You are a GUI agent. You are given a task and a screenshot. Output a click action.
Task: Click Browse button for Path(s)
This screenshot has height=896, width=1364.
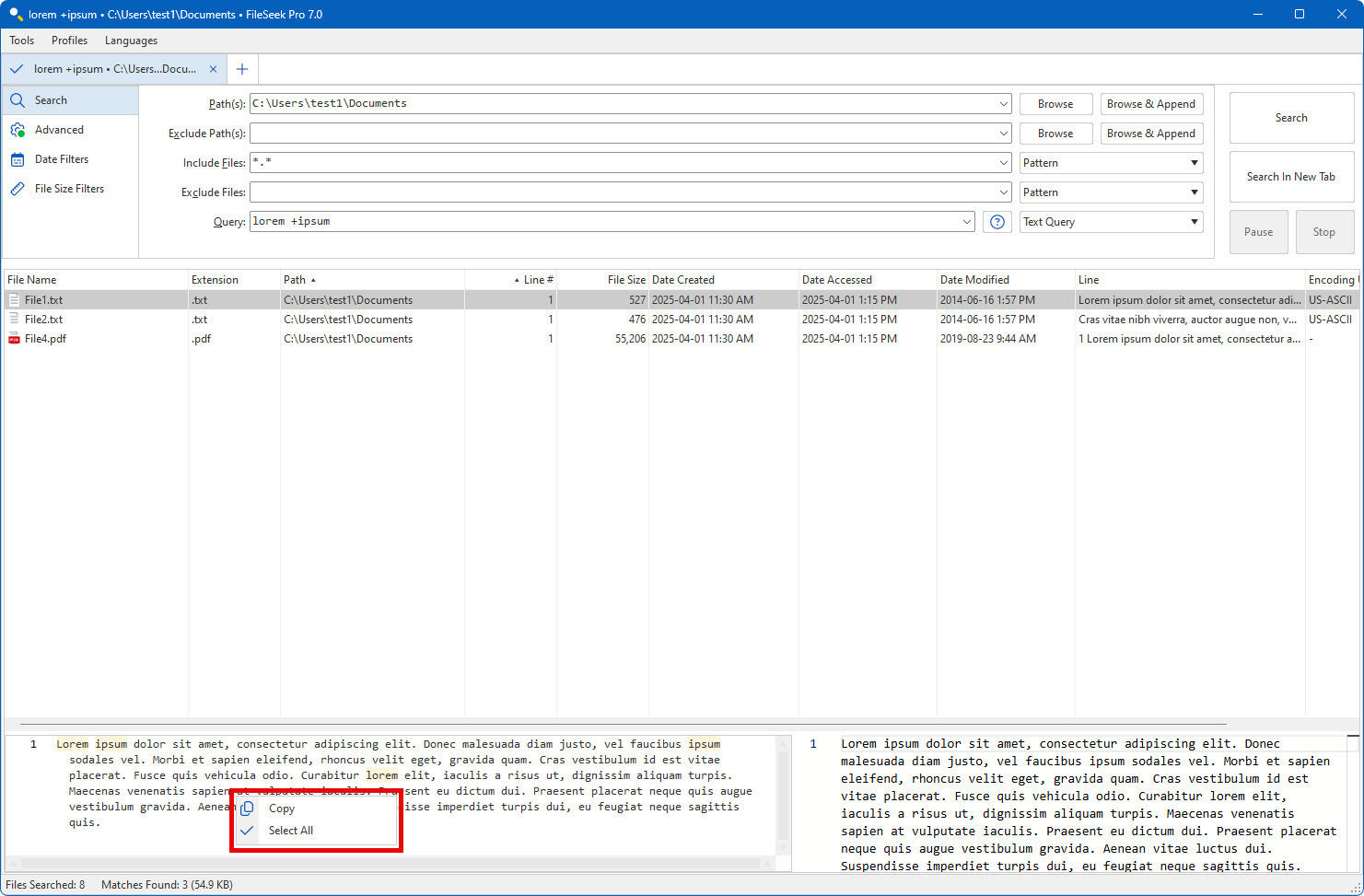tap(1055, 104)
